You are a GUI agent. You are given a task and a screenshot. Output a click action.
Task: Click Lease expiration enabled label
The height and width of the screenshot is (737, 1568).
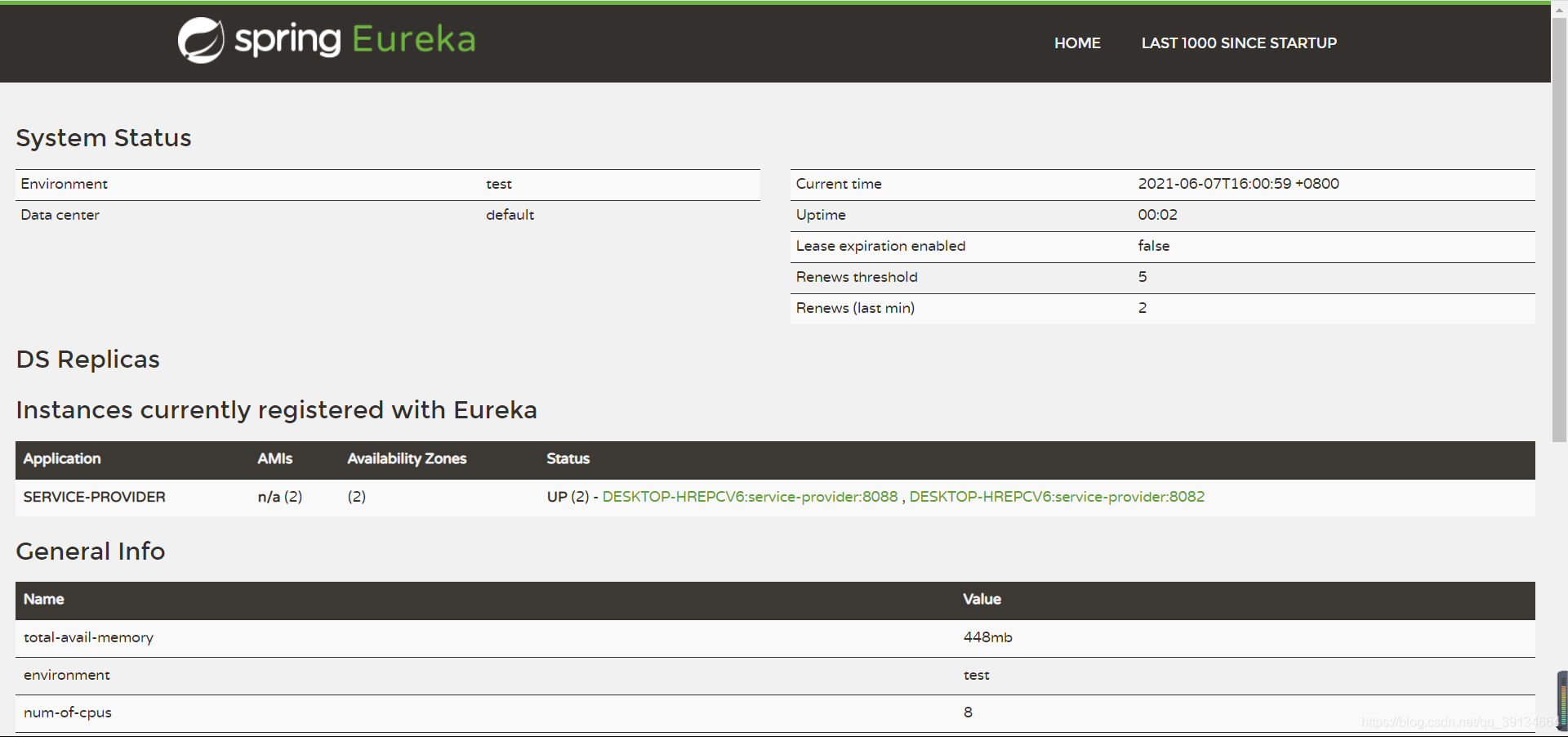pyautogui.click(x=880, y=246)
